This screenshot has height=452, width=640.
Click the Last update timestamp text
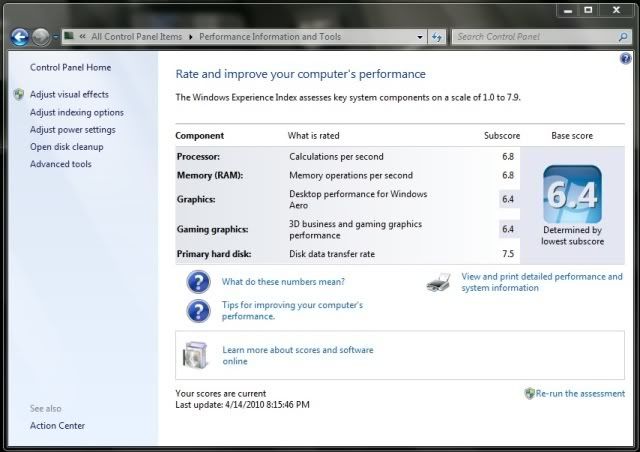242,405
